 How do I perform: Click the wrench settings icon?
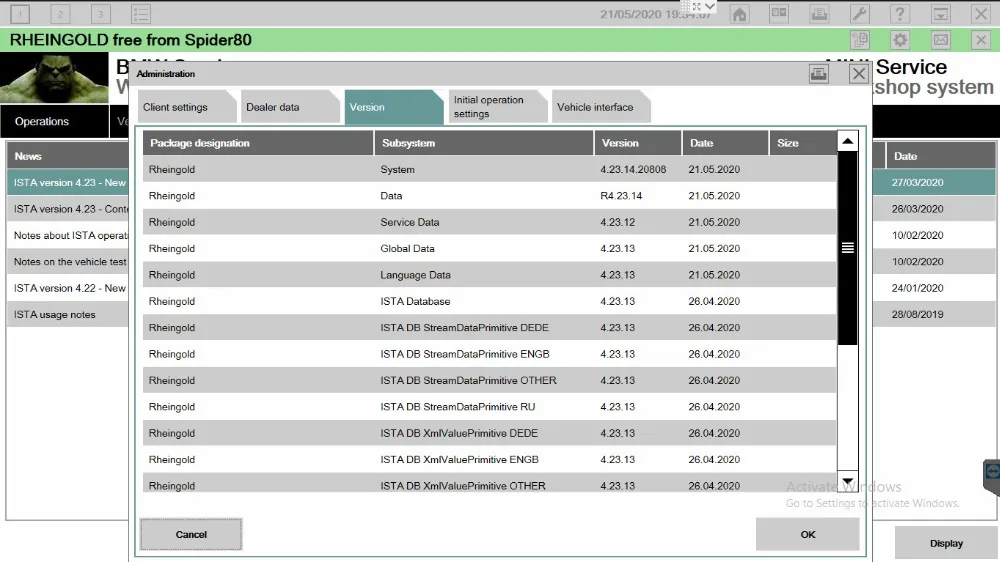pos(860,13)
